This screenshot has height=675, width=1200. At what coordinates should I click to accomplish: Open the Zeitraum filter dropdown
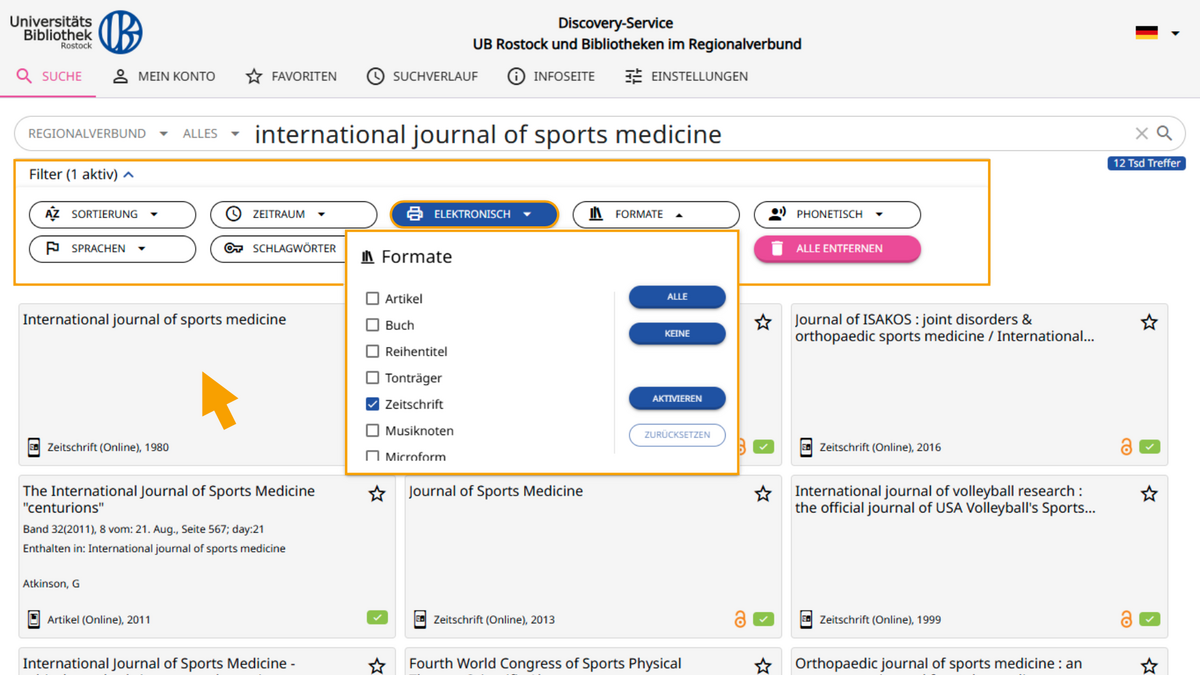click(x=293, y=214)
